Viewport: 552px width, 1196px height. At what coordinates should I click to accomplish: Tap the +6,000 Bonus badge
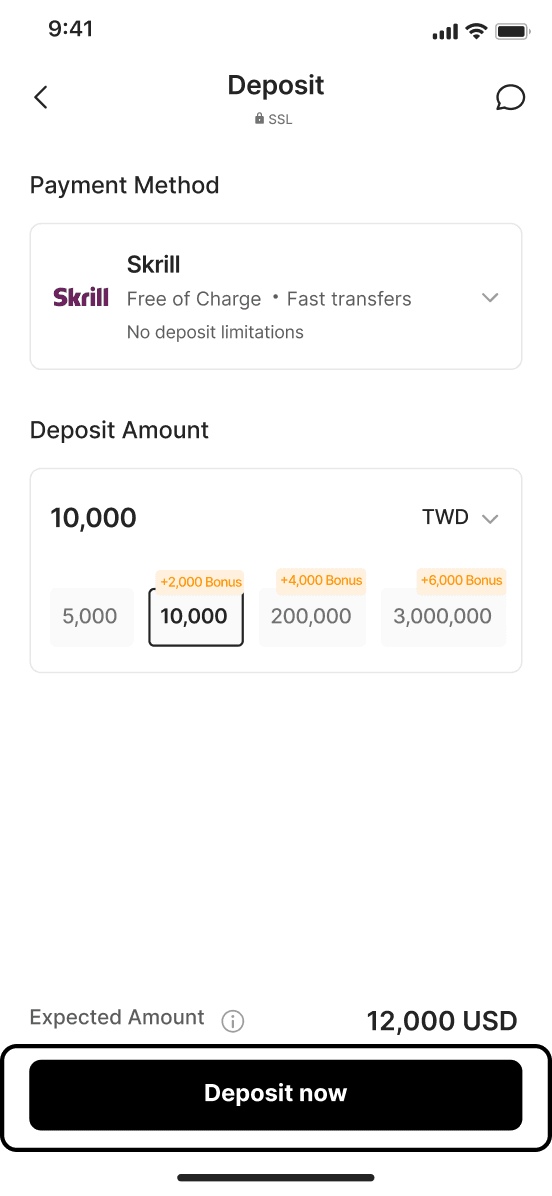coord(461,580)
